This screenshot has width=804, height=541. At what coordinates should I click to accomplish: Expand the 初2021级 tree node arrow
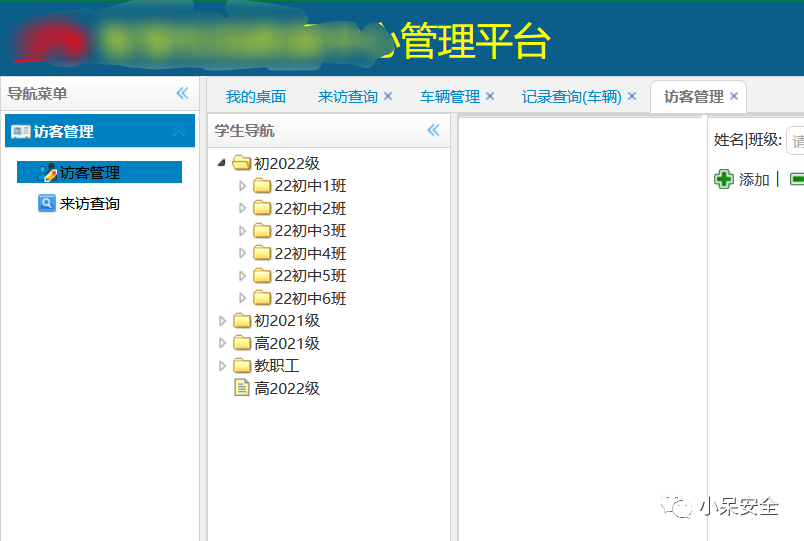coord(222,320)
